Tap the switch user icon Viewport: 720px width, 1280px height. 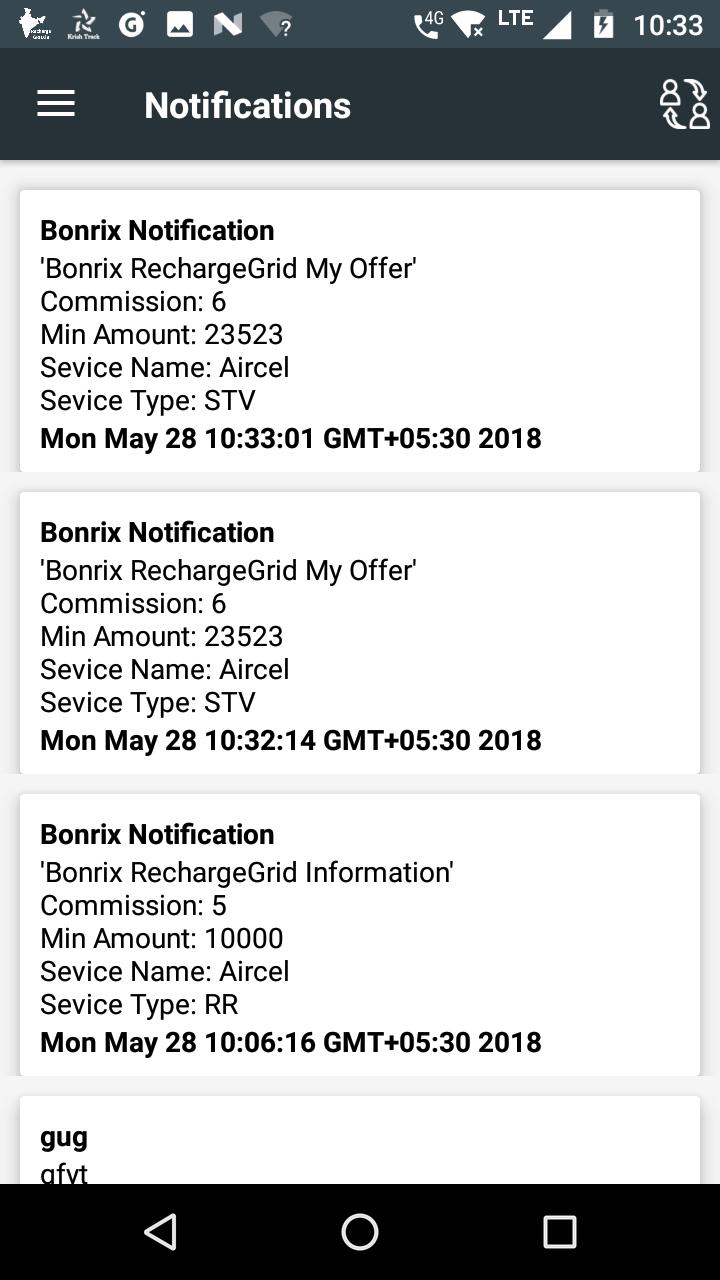pos(684,104)
